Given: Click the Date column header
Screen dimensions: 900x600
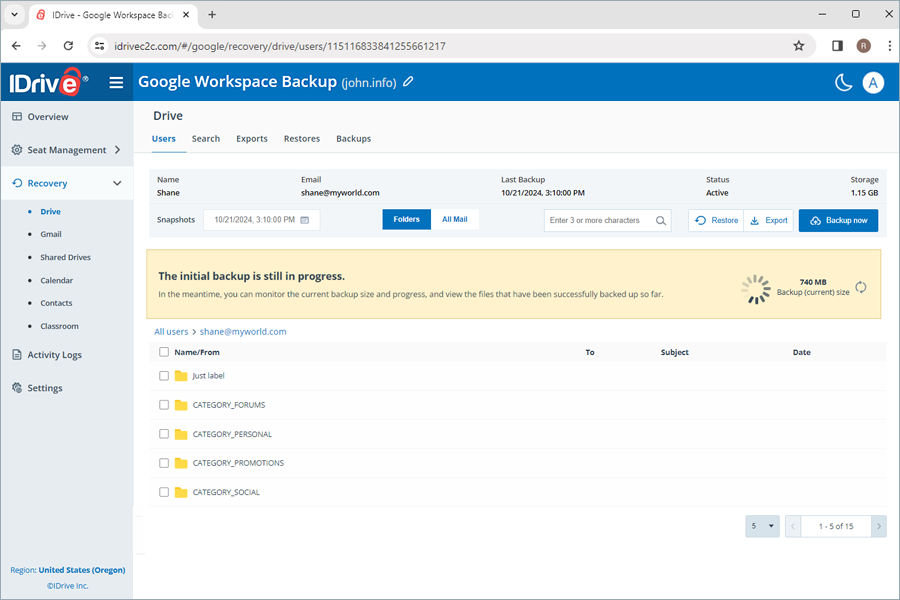Looking at the screenshot, I should (802, 352).
